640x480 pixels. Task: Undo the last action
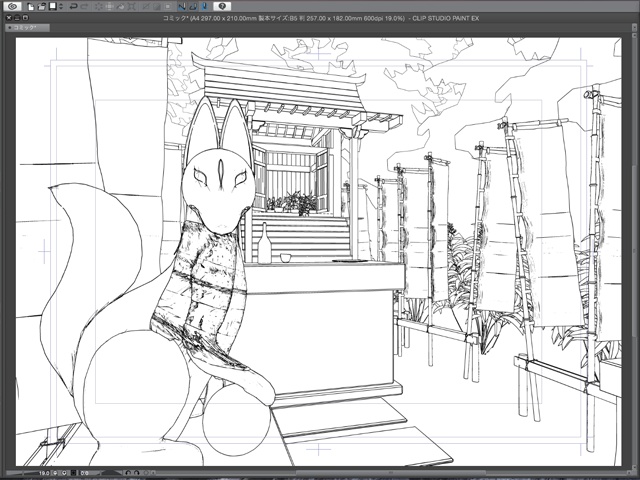[x=74, y=6]
